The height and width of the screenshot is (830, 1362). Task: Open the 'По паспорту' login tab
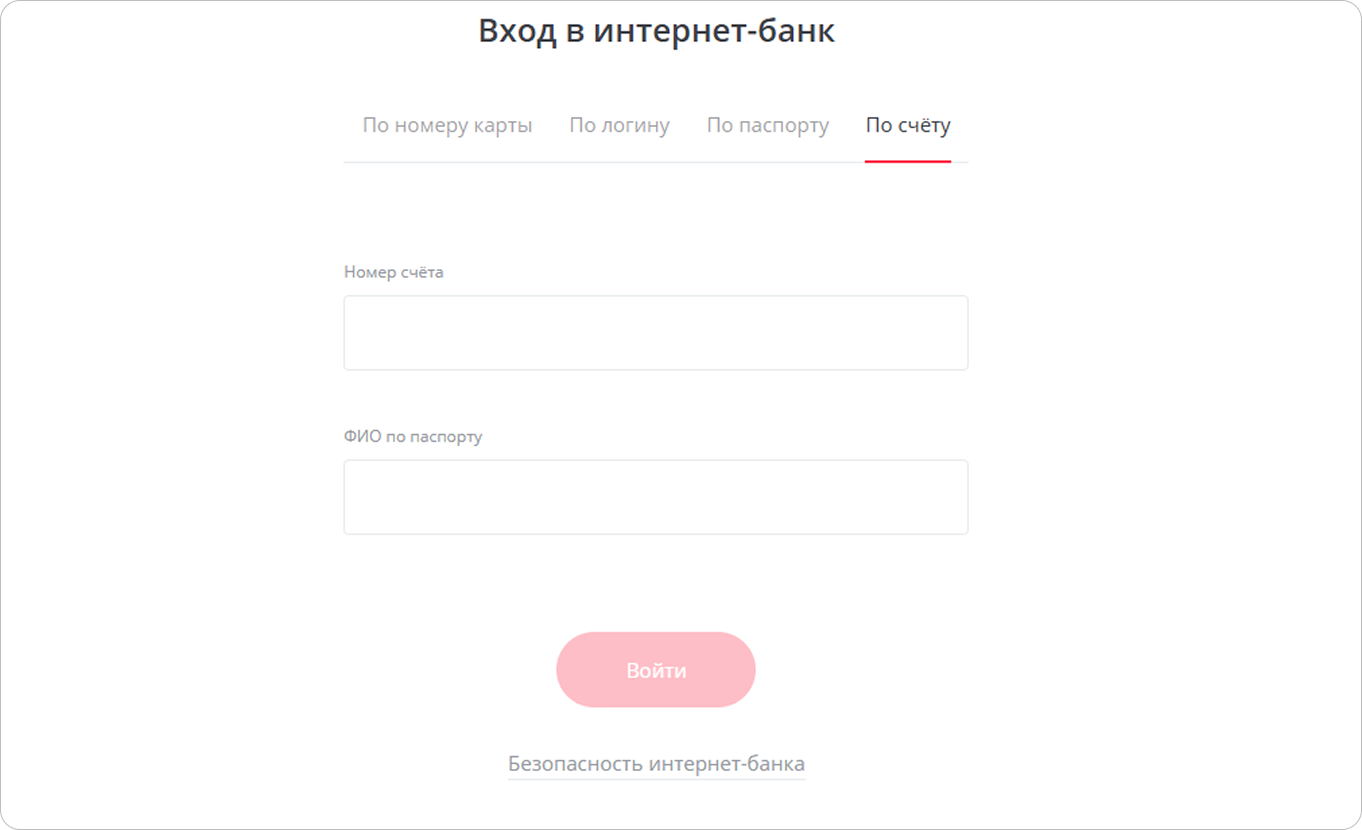(767, 126)
